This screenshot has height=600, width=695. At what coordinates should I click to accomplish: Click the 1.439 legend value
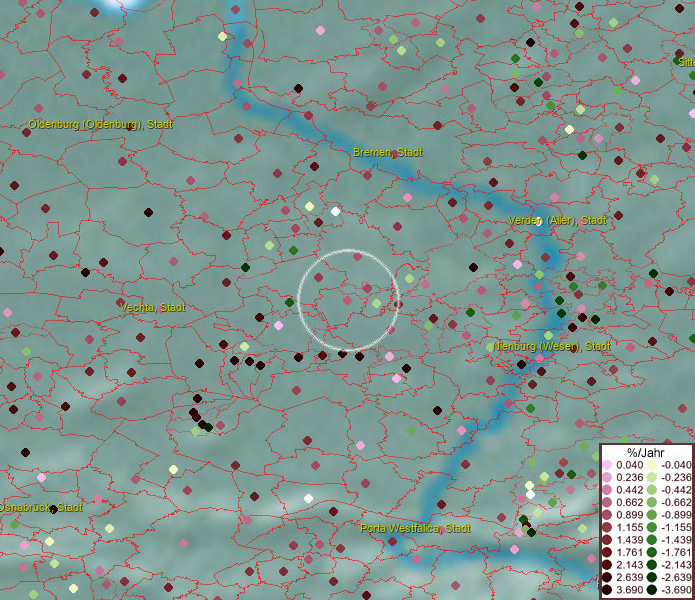tap(629, 540)
